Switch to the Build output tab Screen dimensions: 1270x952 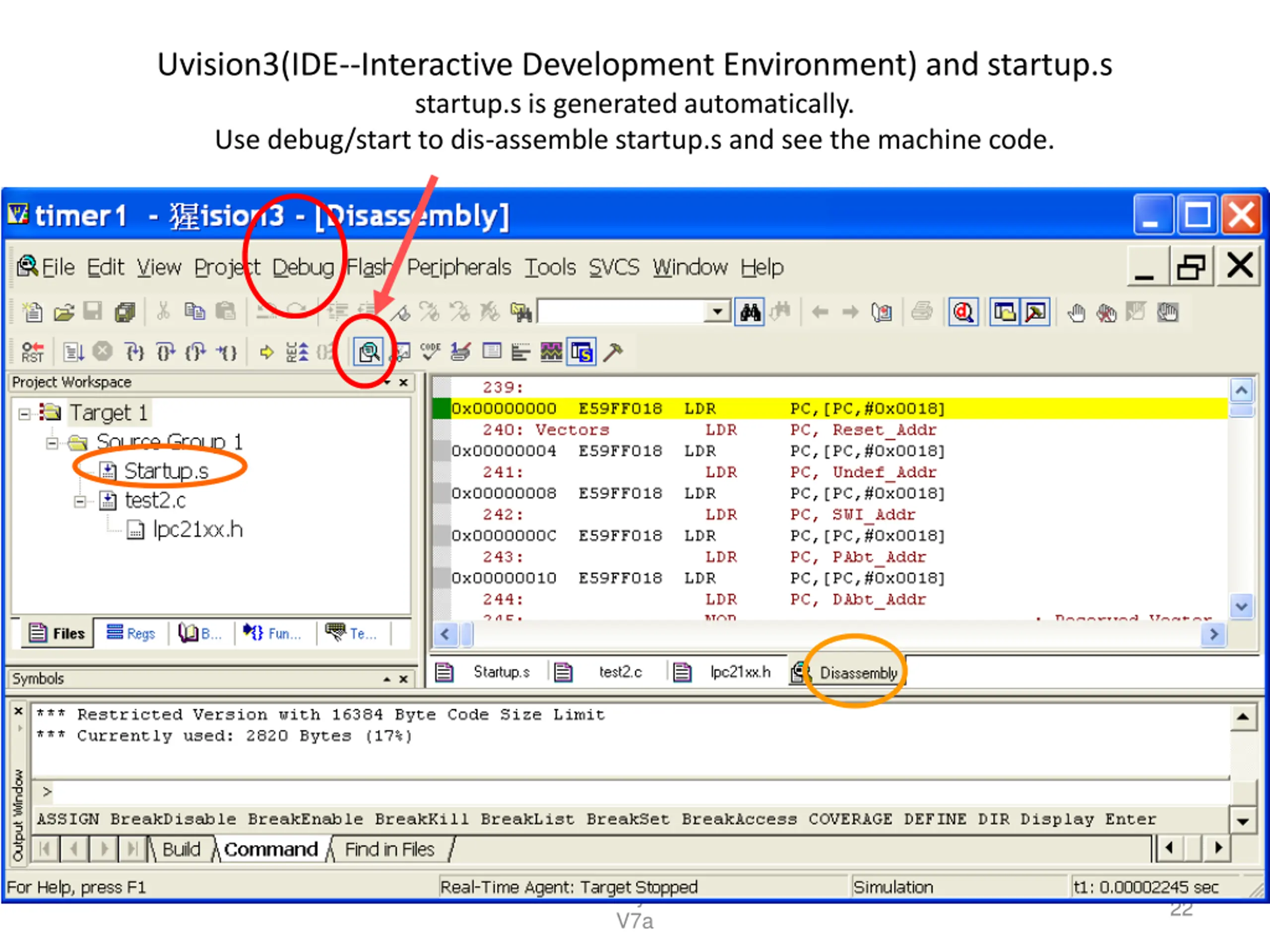pyautogui.click(x=182, y=849)
